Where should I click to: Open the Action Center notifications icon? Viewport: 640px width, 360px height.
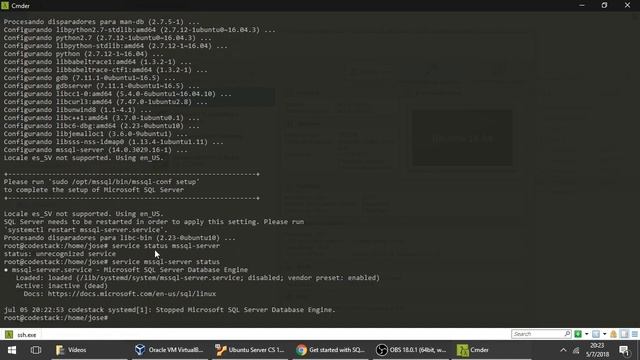[624, 350]
